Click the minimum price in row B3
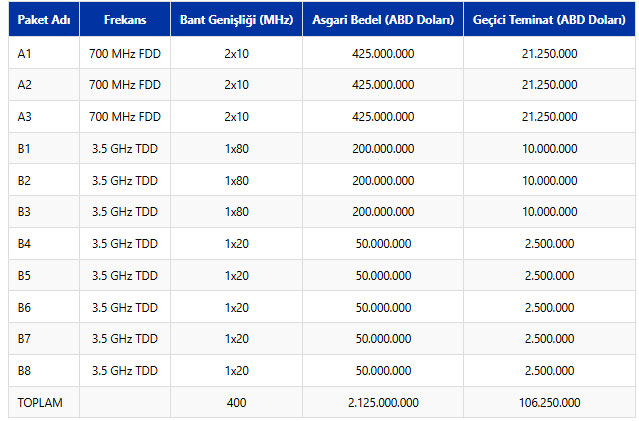Screen dimensions: 639x421 tap(383, 212)
